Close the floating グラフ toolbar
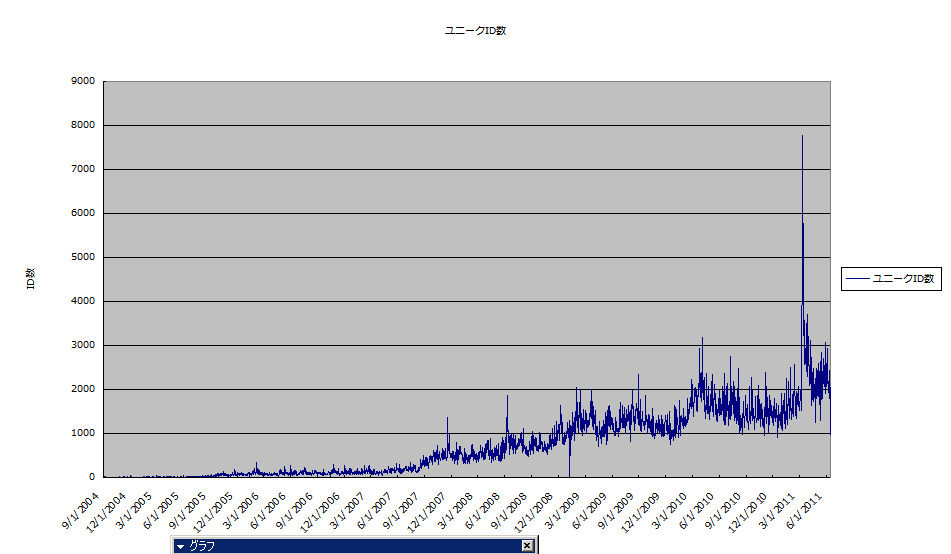951x554 pixels. coord(527,546)
